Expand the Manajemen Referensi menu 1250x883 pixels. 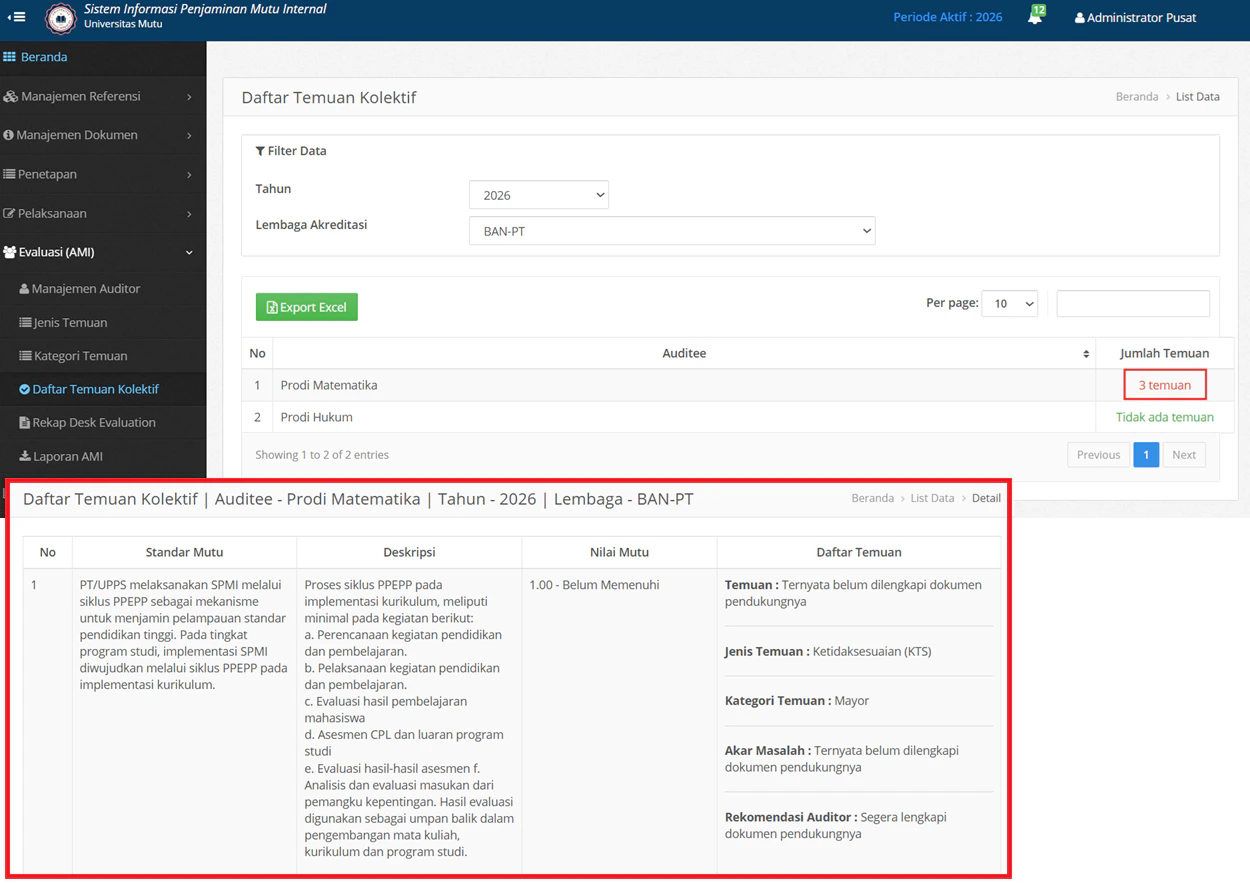click(x=103, y=96)
